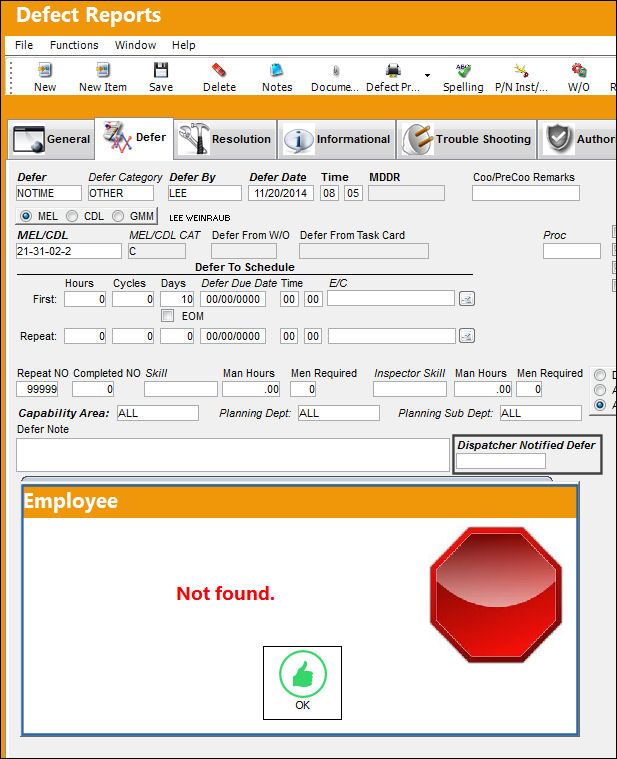Viewport: 617px width, 759px height.
Task: Click the Defer Date field
Action: 281,193
